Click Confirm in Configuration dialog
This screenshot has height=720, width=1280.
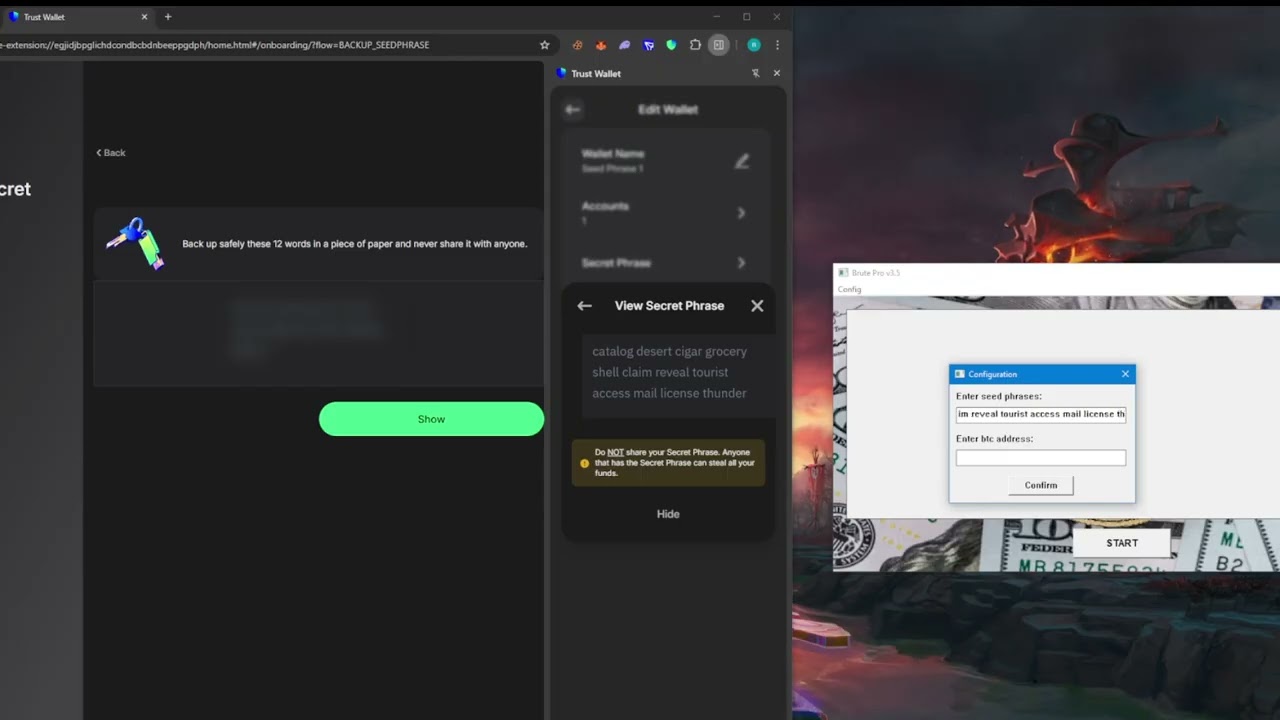tap(1040, 485)
